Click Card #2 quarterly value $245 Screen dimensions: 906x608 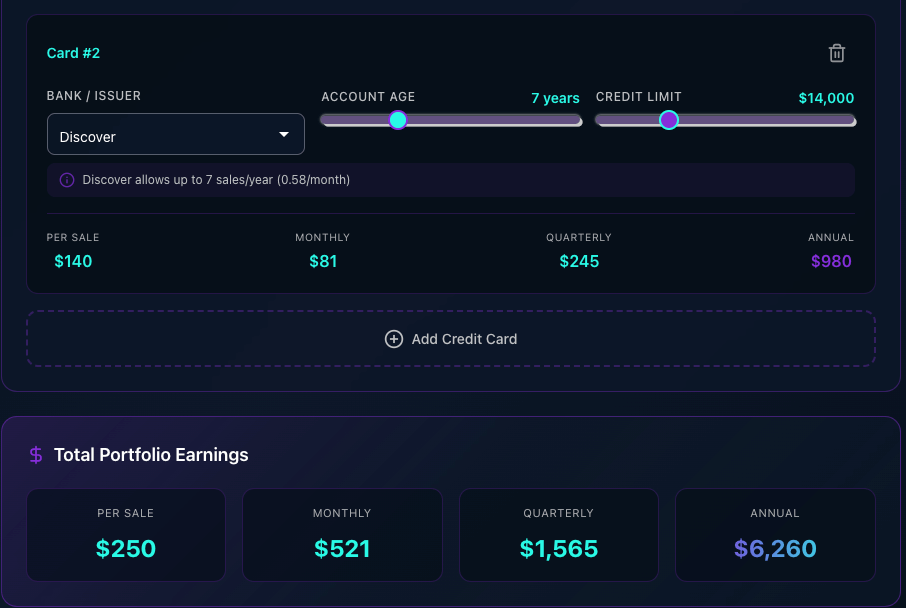click(579, 261)
